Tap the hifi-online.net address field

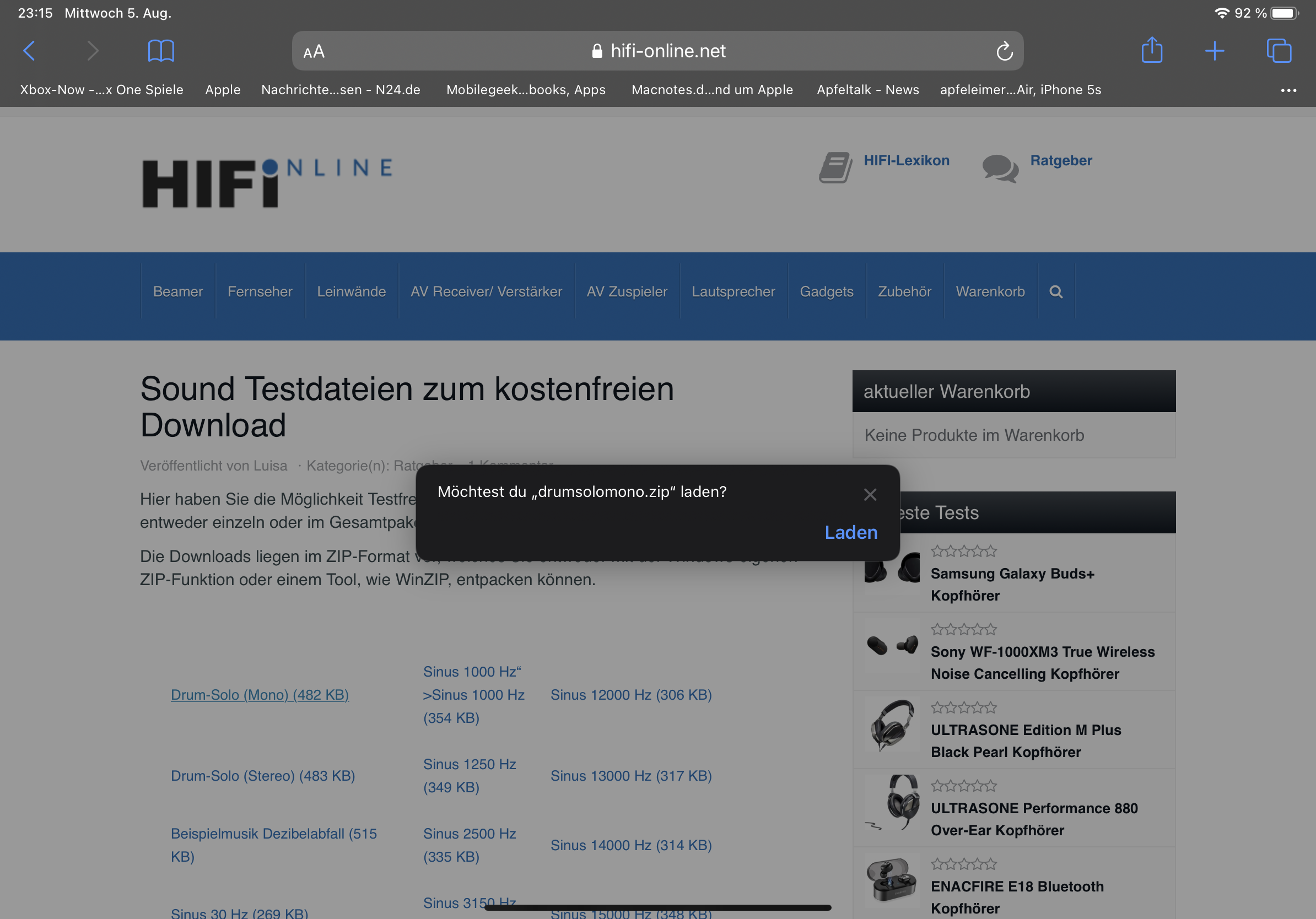658,51
